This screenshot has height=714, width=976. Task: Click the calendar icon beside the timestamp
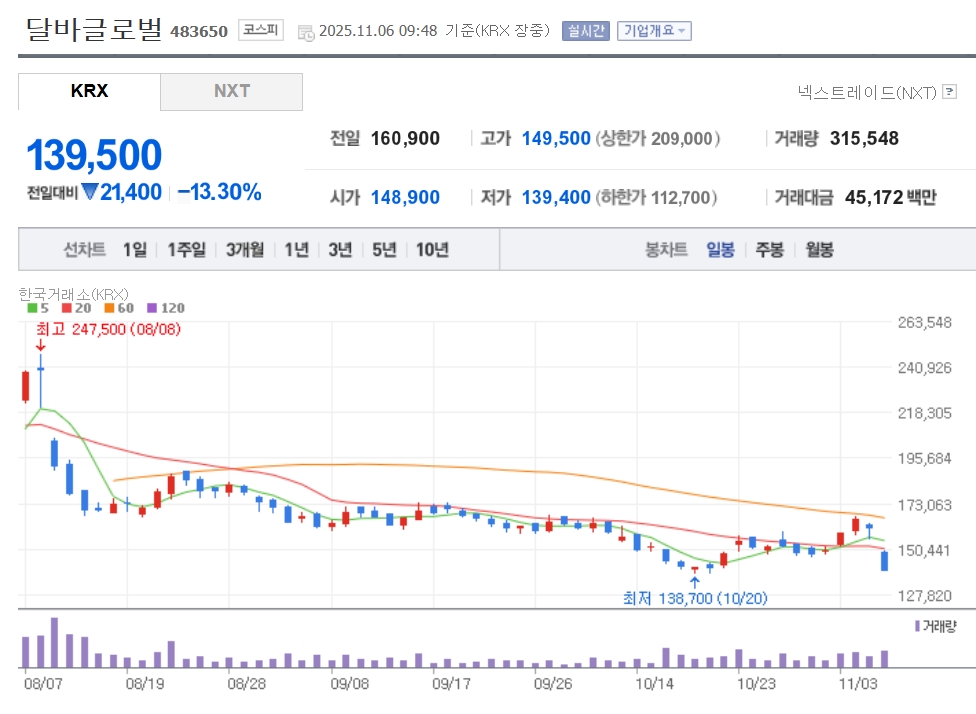(x=306, y=31)
